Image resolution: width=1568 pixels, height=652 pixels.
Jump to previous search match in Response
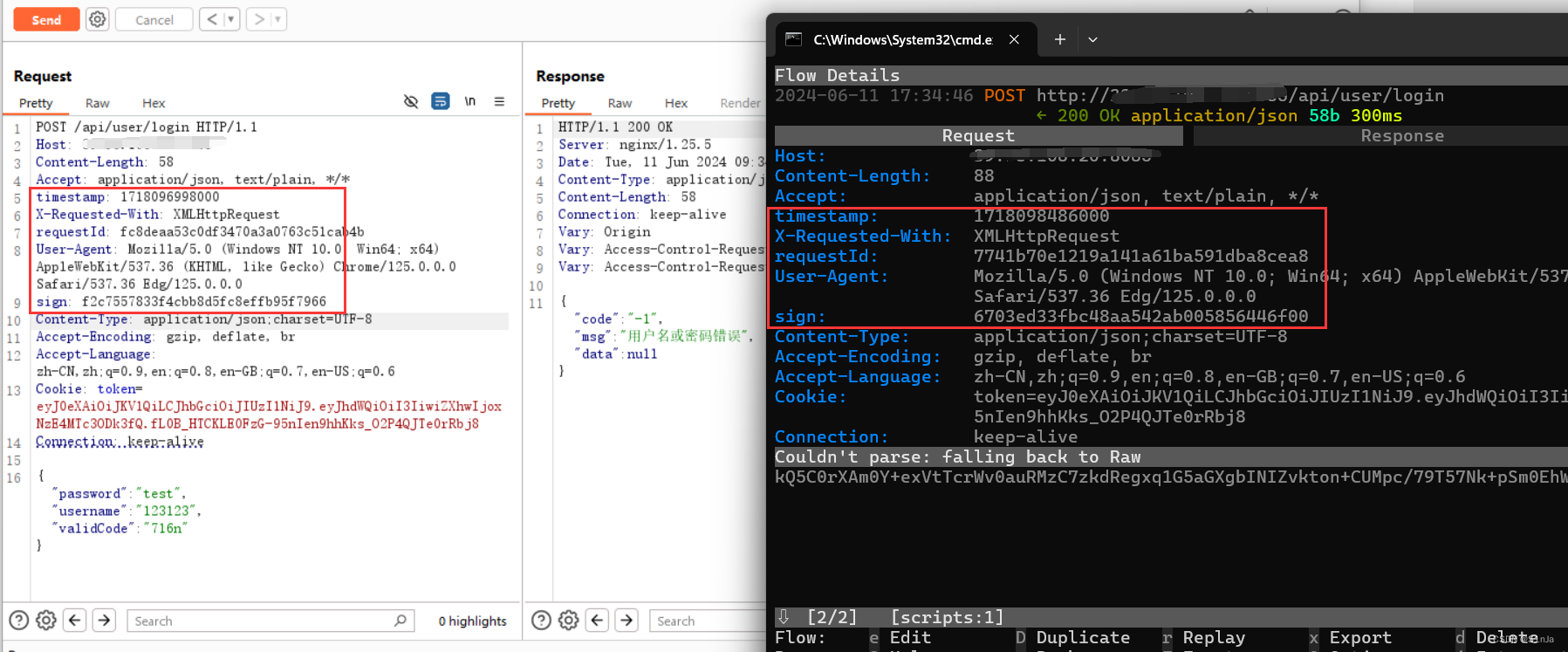pyautogui.click(x=598, y=621)
